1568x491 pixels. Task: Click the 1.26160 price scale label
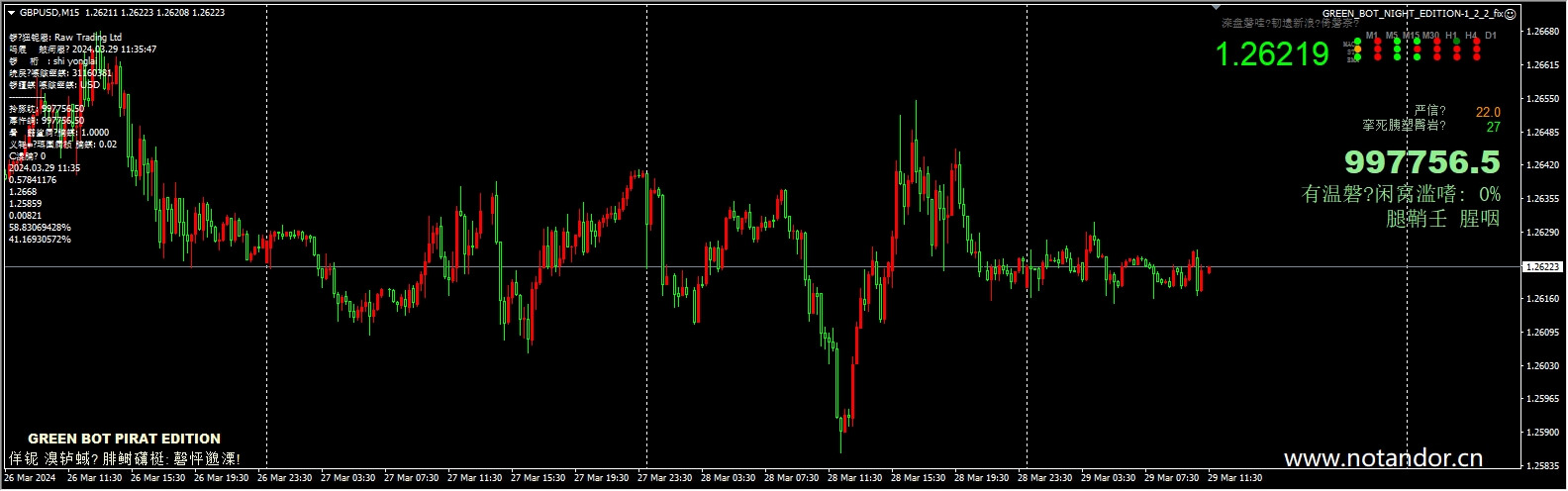(1544, 299)
